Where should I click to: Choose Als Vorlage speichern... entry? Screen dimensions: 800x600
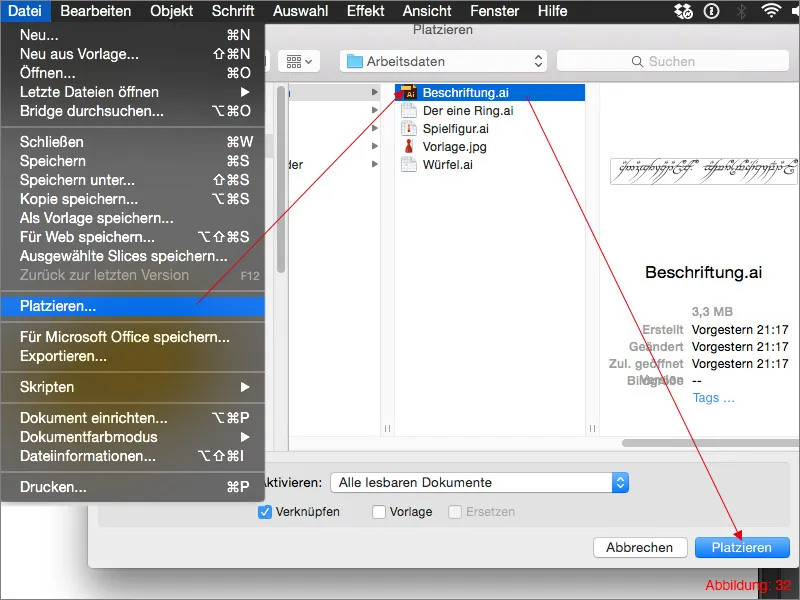[133, 218]
